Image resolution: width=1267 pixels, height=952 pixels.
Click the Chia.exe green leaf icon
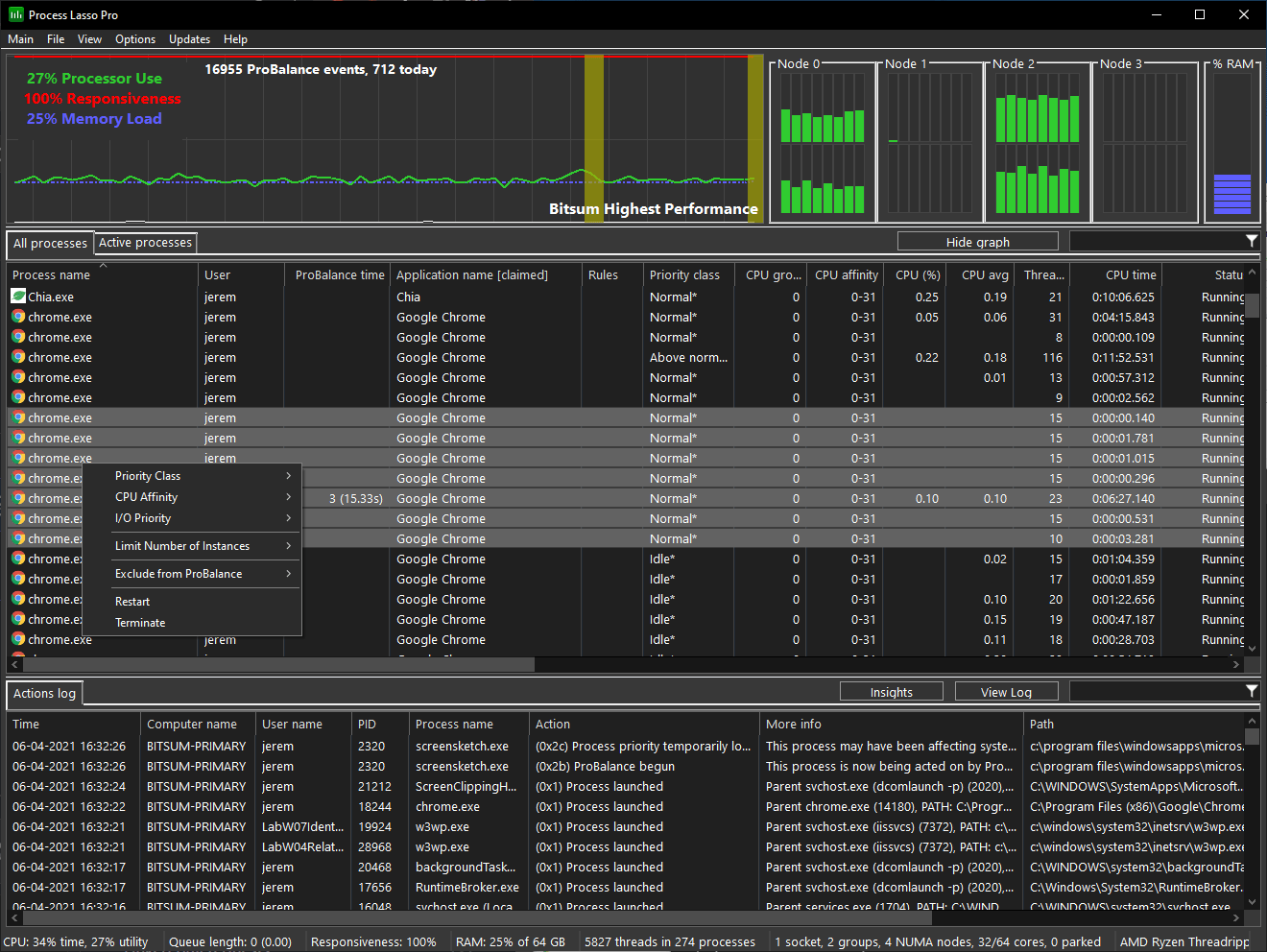point(16,297)
